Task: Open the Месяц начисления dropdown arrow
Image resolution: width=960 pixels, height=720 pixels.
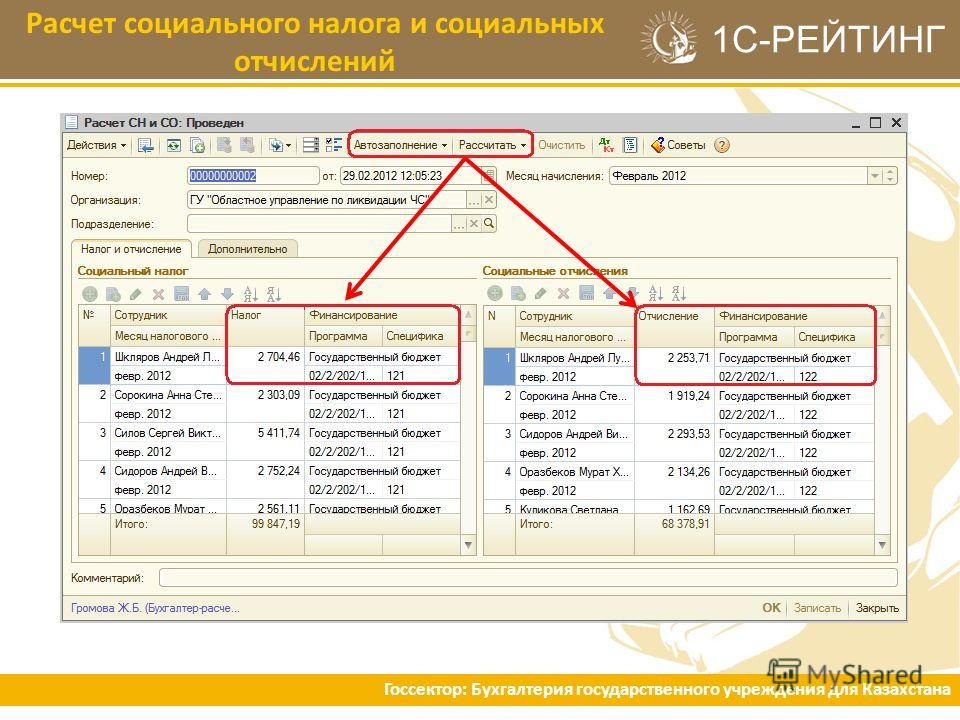Action: tap(875, 176)
